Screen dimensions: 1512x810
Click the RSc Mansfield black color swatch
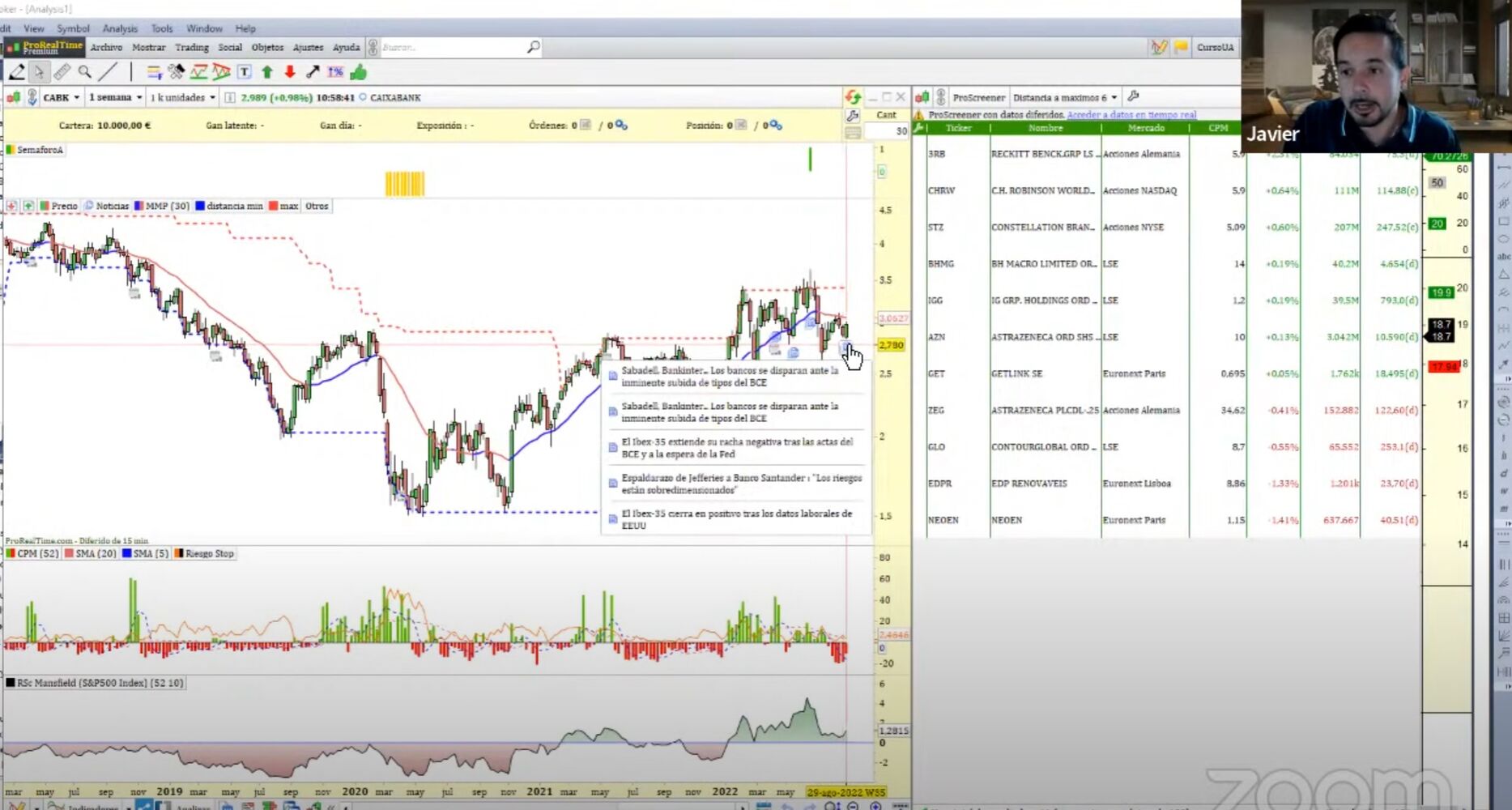click(x=11, y=683)
